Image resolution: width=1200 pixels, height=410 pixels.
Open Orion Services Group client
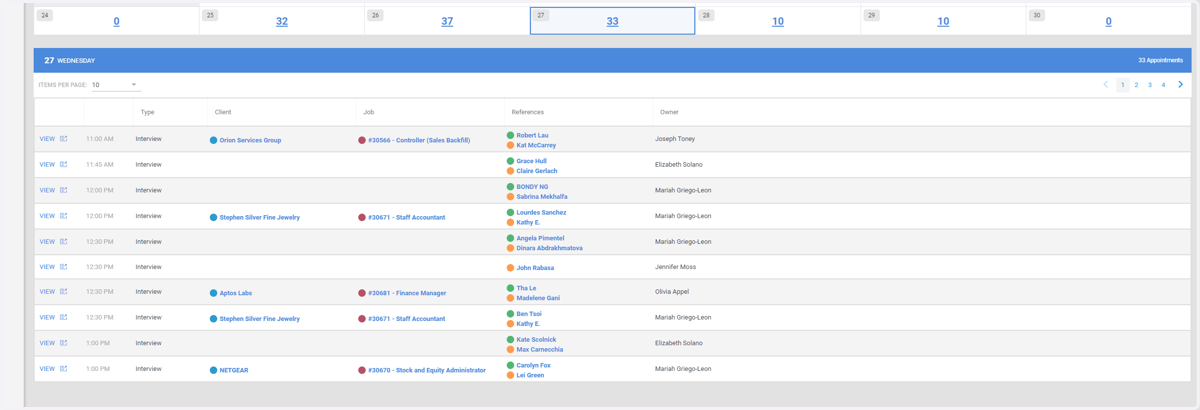click(250, 140)
